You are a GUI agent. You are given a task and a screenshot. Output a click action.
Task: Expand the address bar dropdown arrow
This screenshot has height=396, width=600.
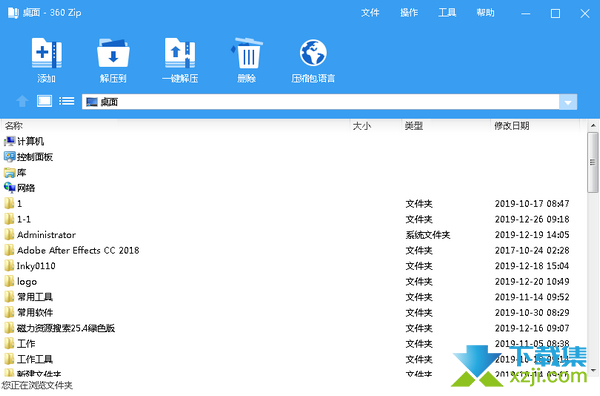(x=568, y=102)
